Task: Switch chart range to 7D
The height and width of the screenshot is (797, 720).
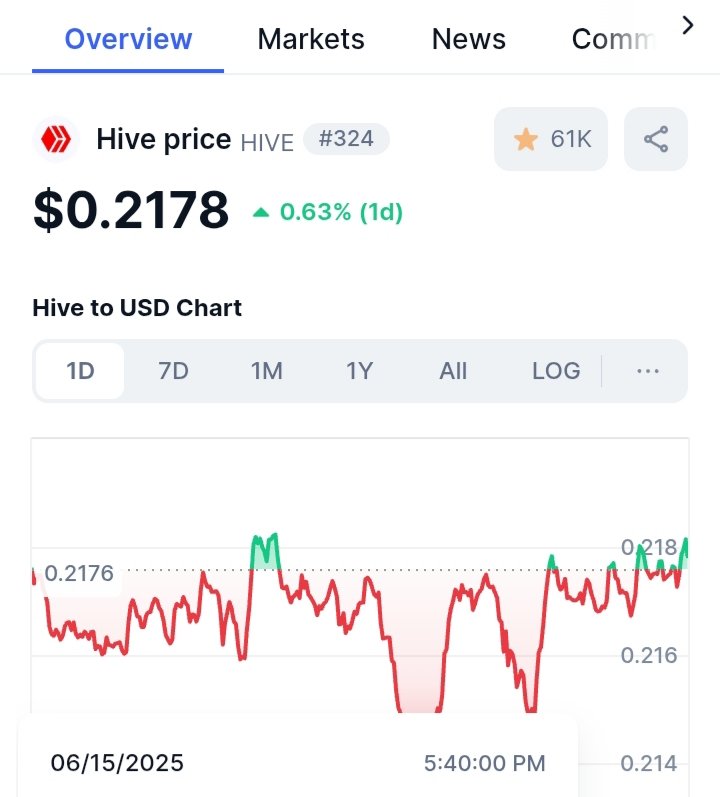Action: [173, 371]
